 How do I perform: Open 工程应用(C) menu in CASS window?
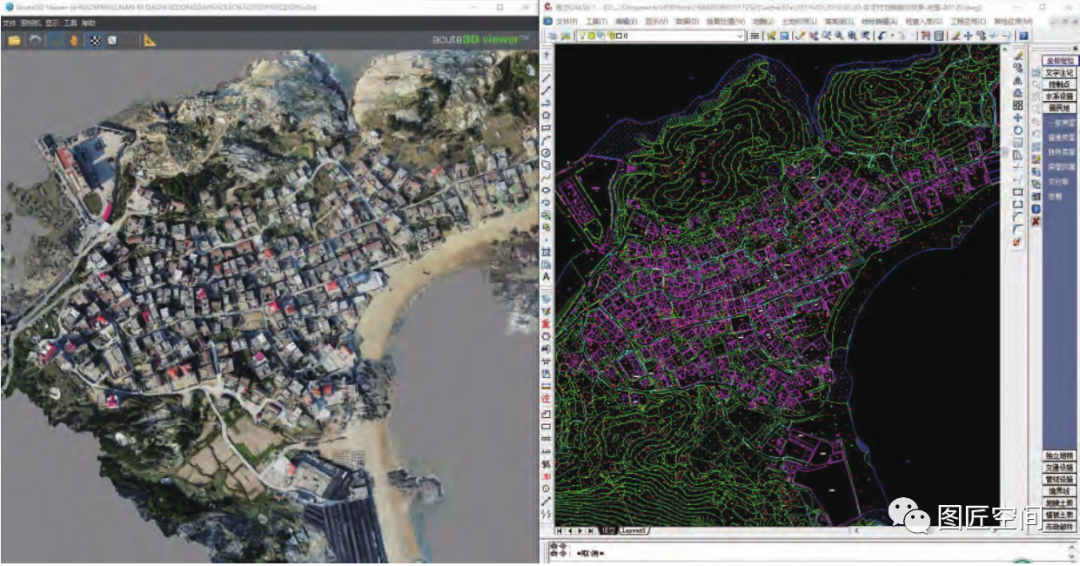[967, 21]
